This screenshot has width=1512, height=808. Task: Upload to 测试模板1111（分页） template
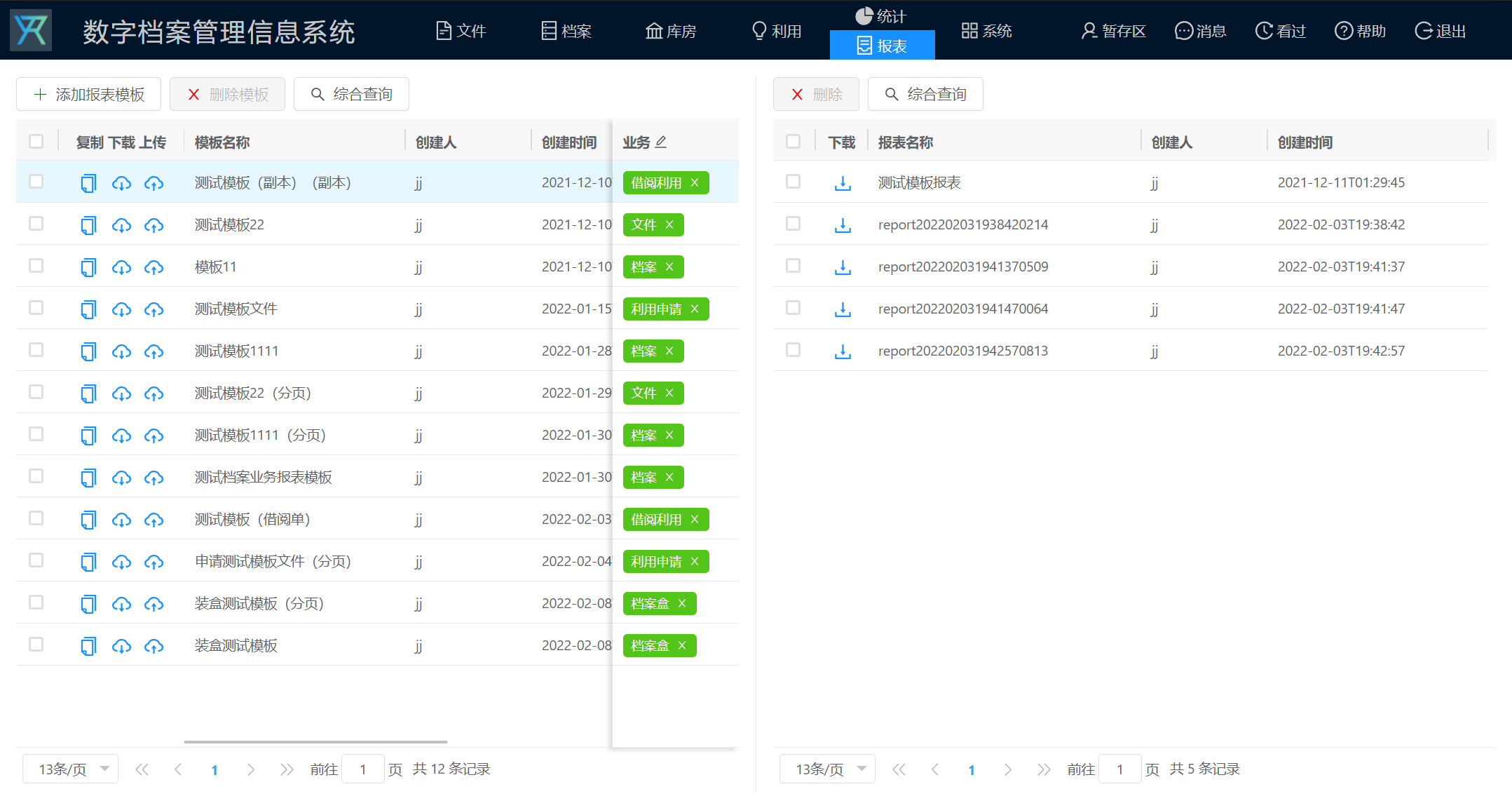click(154, 436)
